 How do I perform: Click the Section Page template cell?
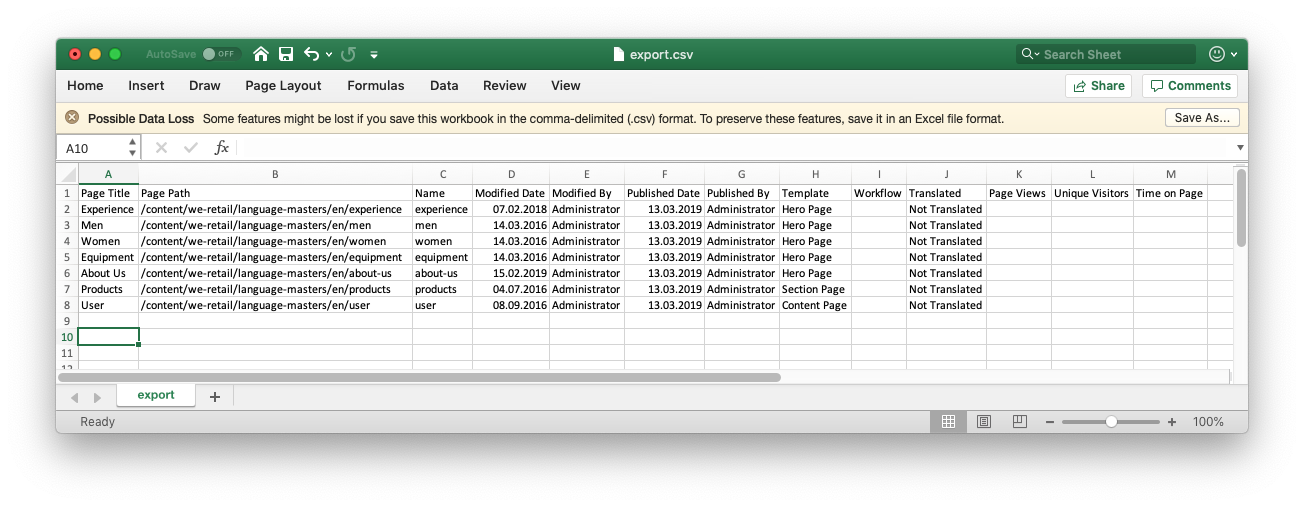pos(815,289)
